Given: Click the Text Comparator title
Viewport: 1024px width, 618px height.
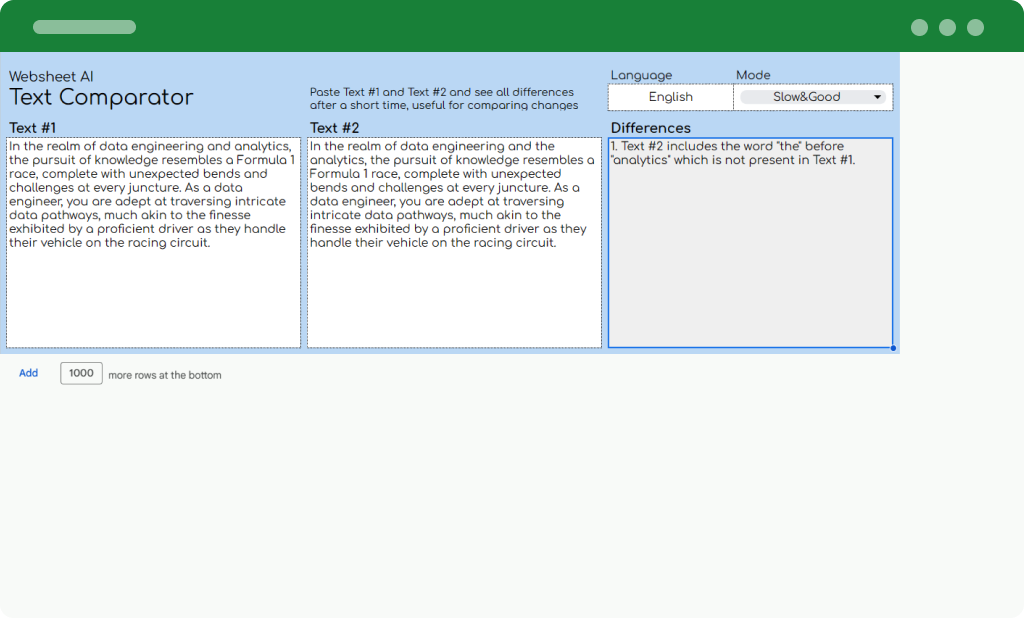Looking at the screenshot, I should tap(101, 97).
